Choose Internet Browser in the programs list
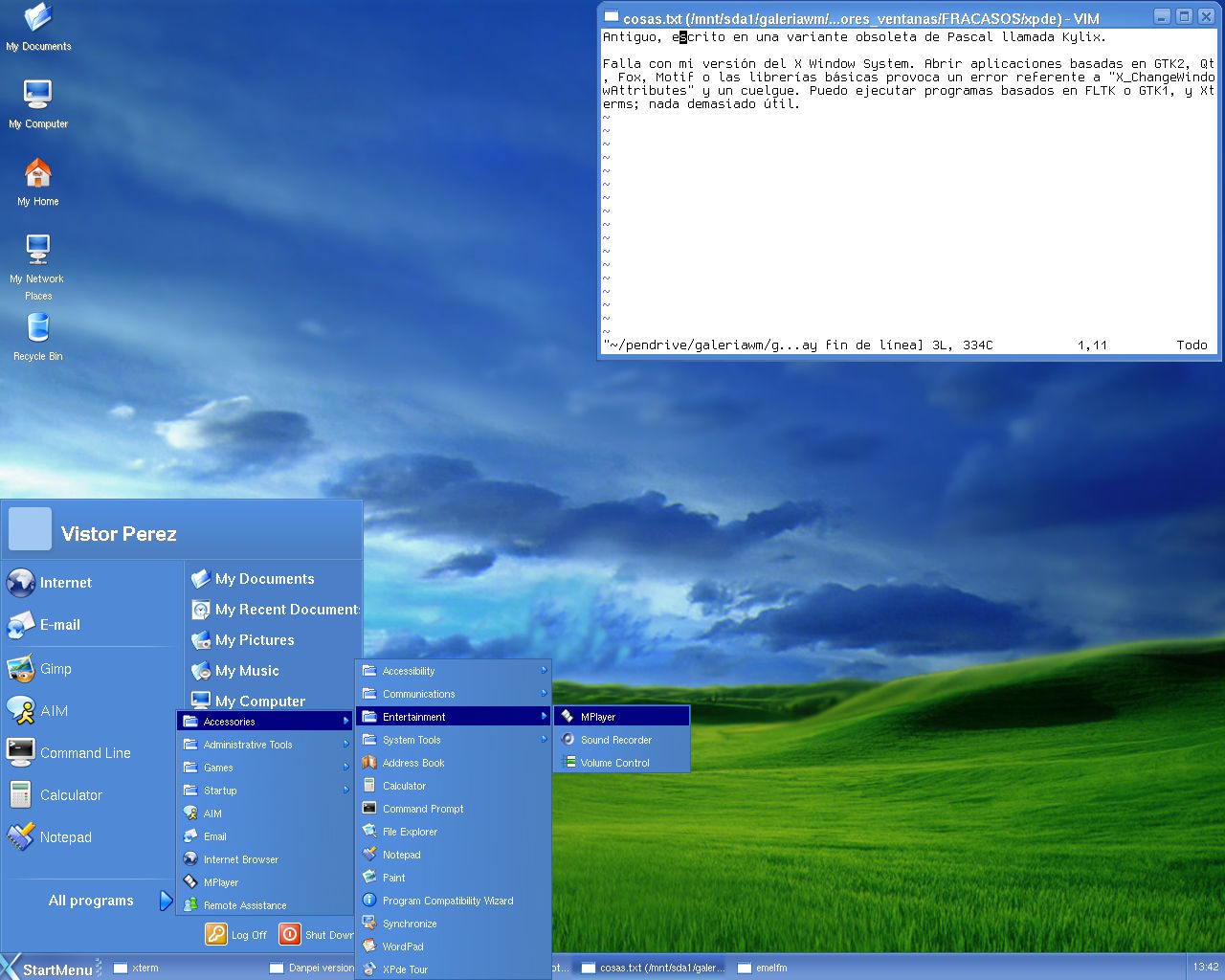 click(265, 858)
